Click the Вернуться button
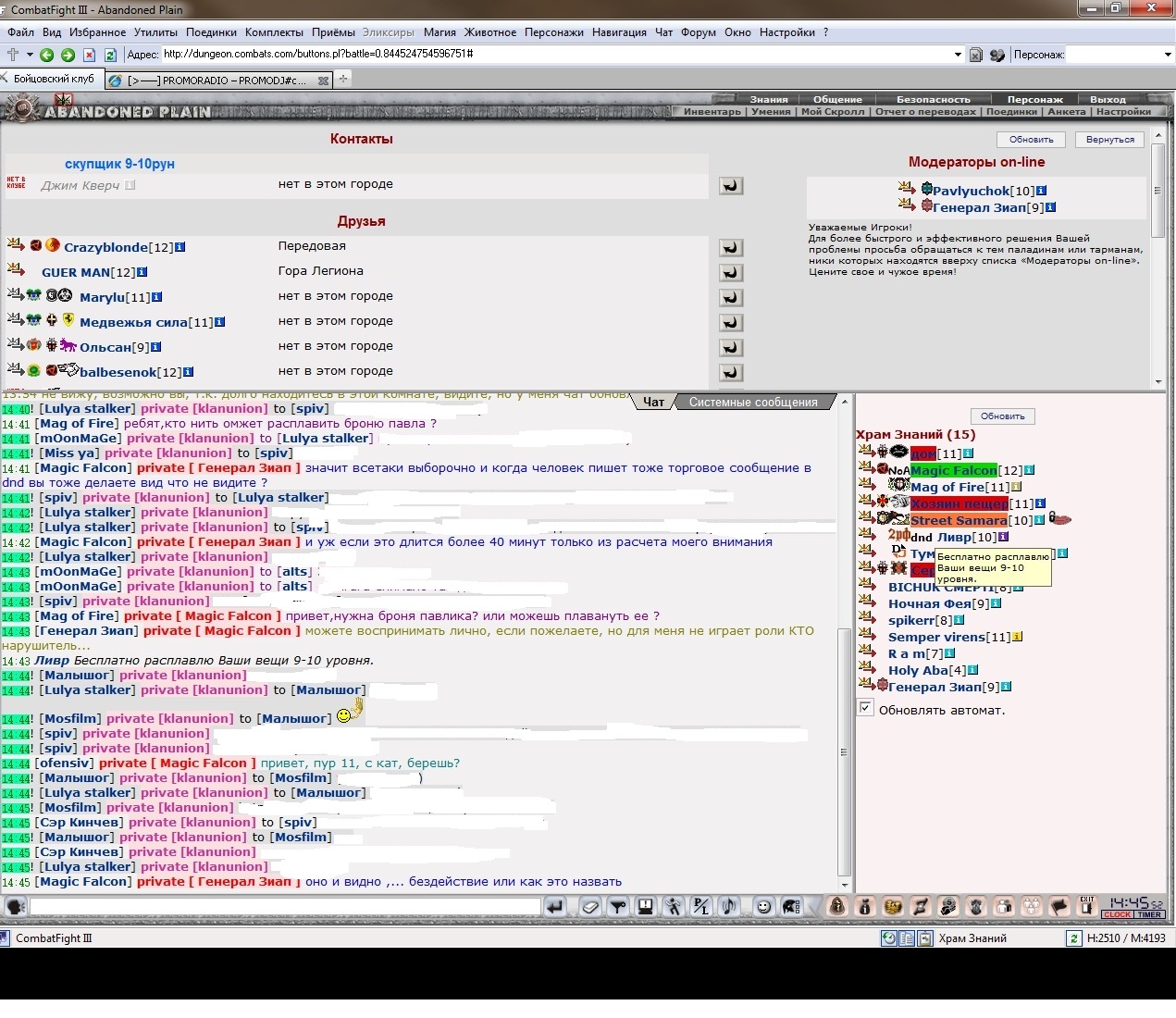This screenshot has width=1176, height=1018. tap(1110, 140)
